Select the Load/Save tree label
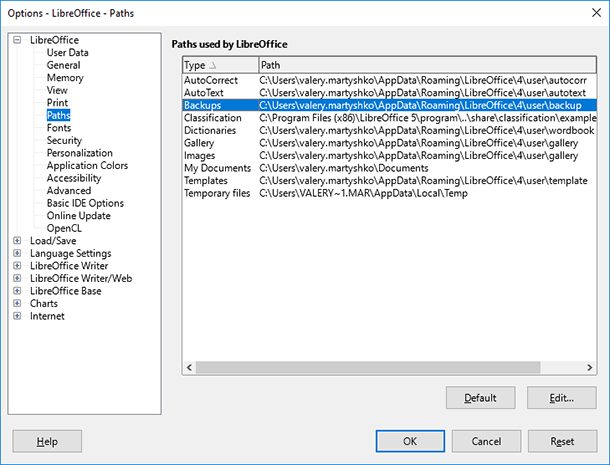 coord(53,240)
